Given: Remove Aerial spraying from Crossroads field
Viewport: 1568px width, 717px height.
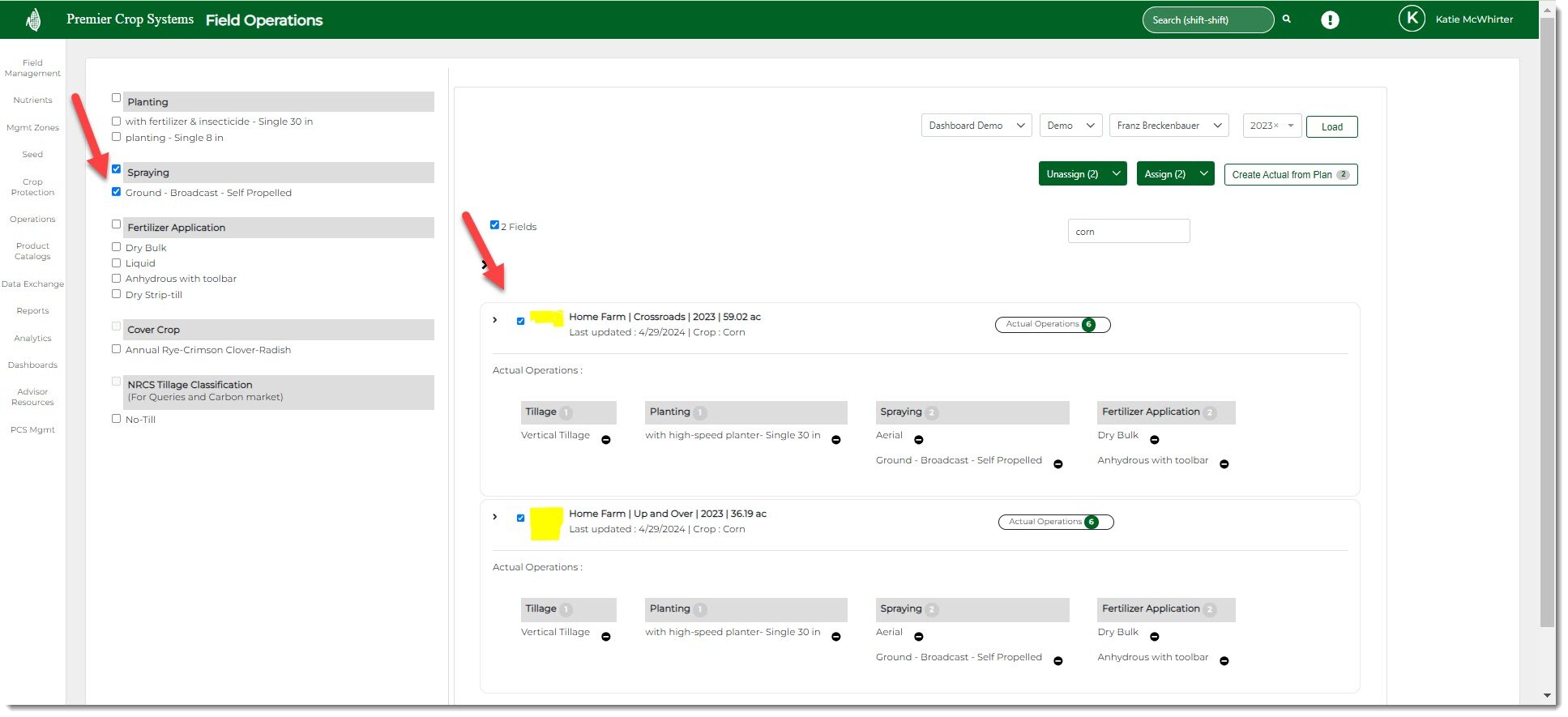Looking at the screenshot, I should tap(919, 440).
